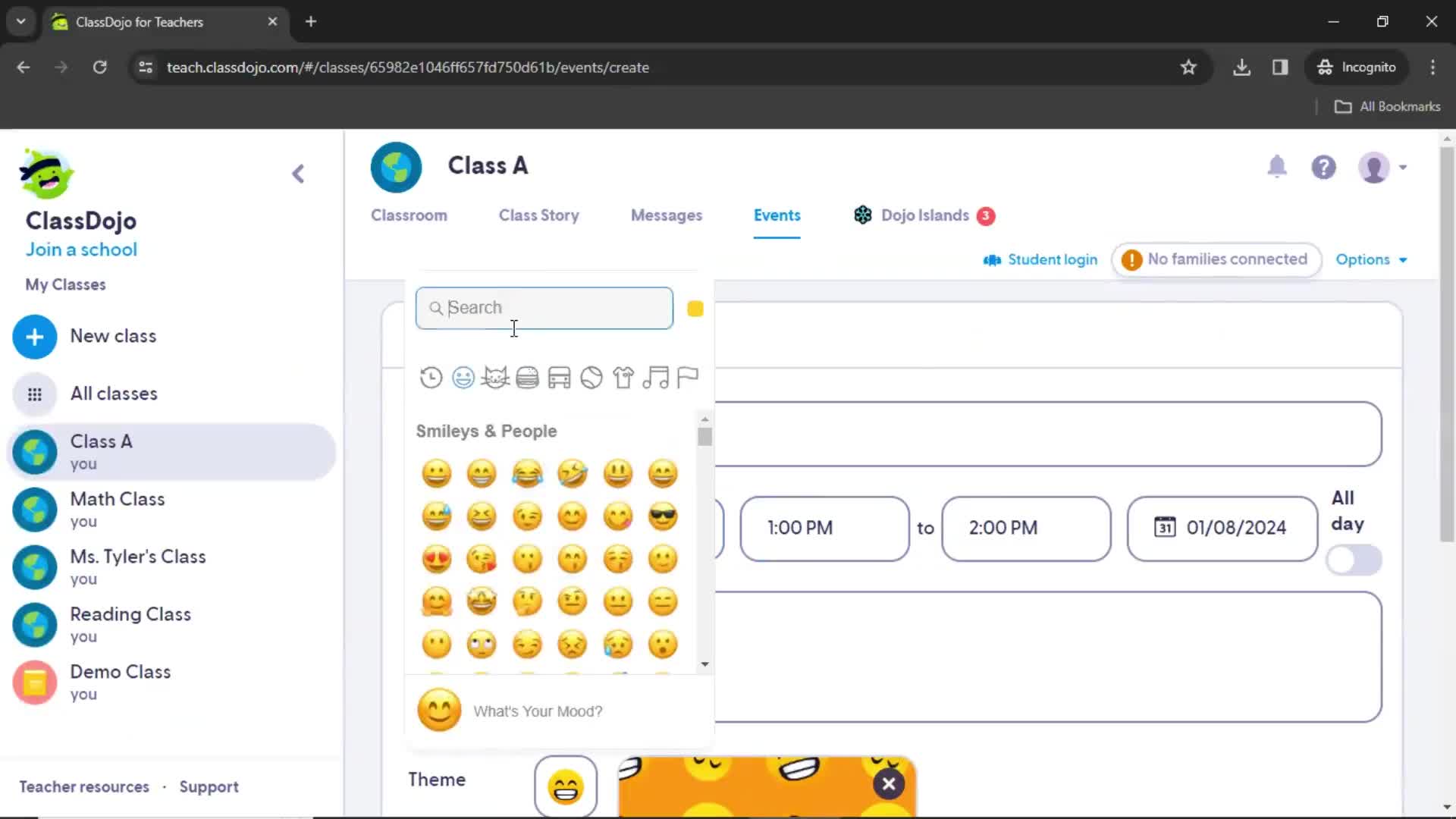Viewport: 1456px width, 819px height.
Task: Open the Events tab
Action: [x=777, y=215]
